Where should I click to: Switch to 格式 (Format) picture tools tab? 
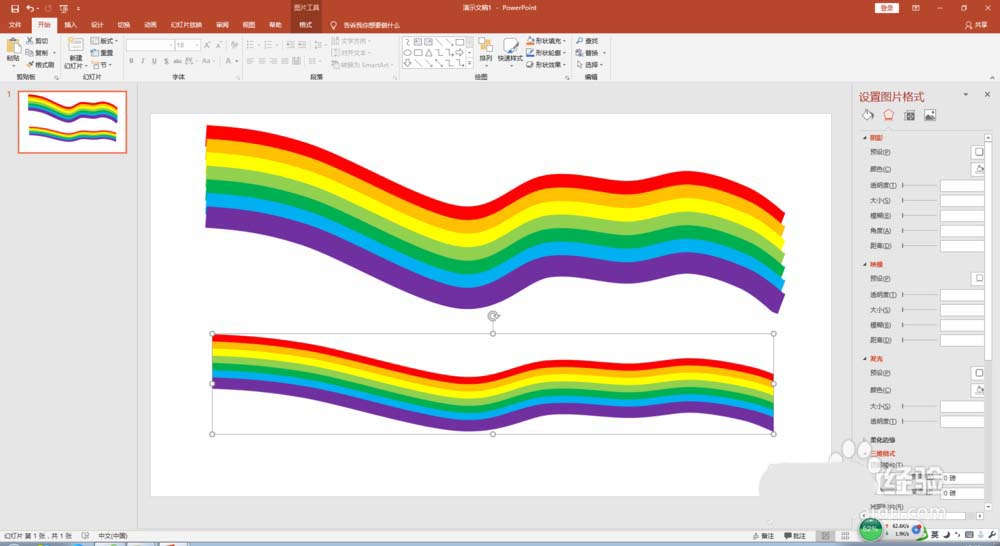pos(306,24)
